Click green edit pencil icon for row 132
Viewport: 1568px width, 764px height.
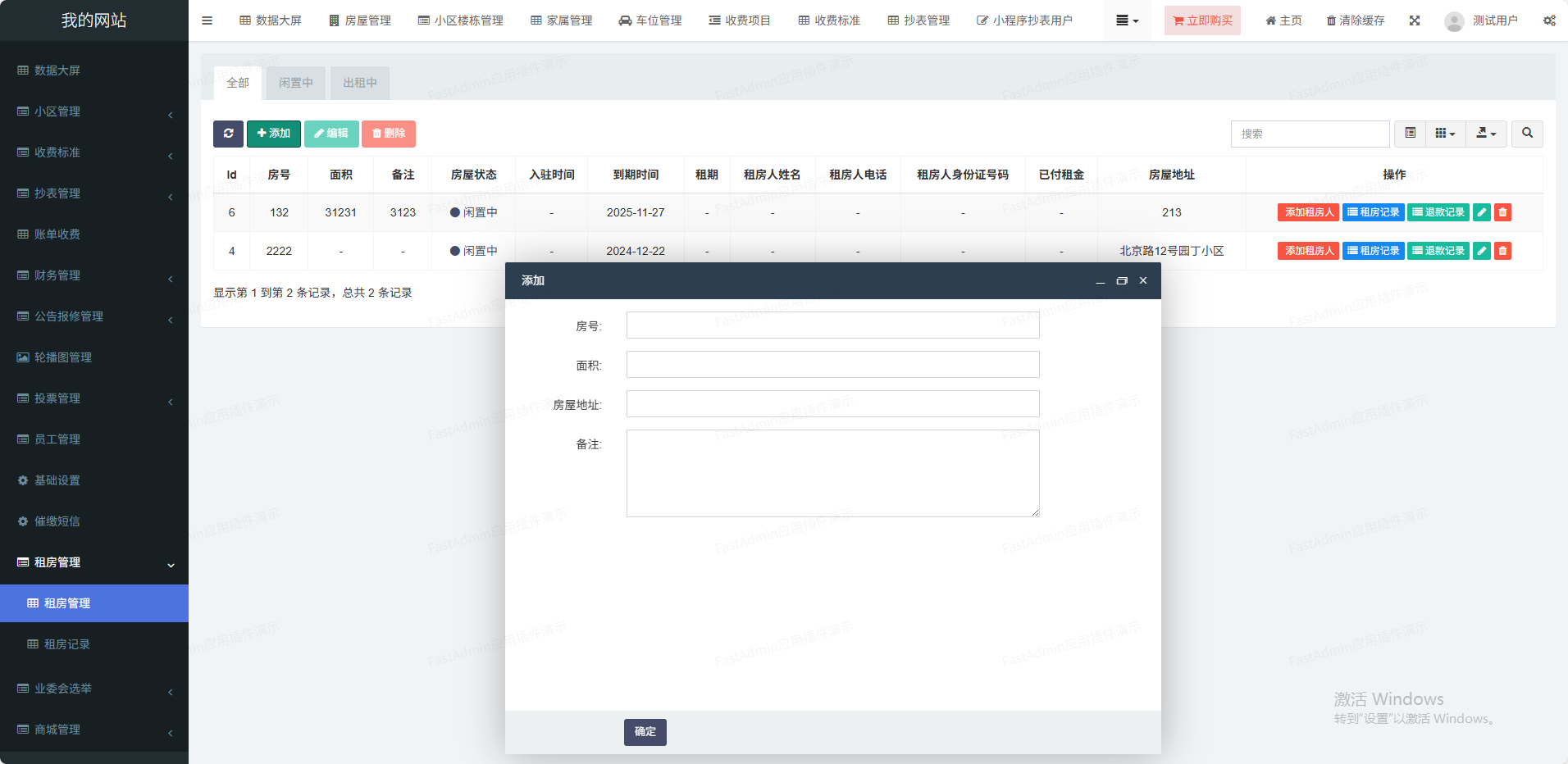[x=1481, y=212]
